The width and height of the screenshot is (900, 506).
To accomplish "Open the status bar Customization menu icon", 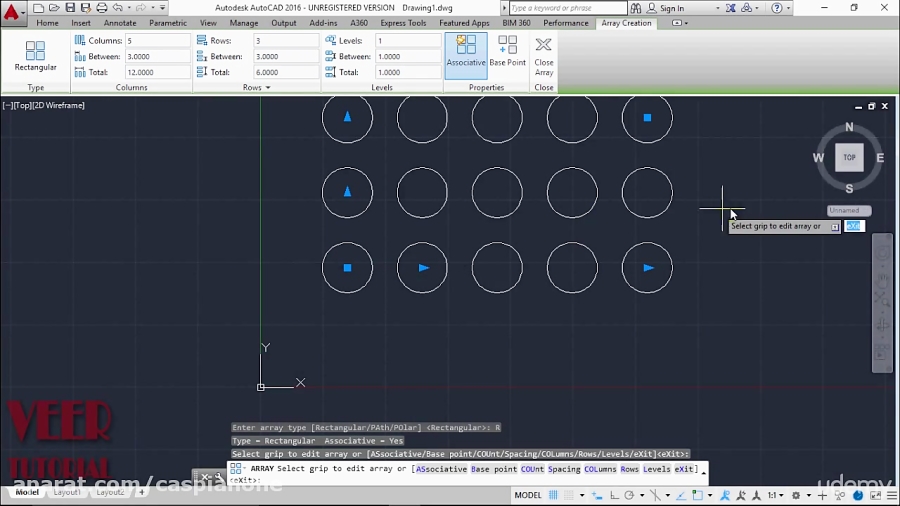I will pos(892,495).
